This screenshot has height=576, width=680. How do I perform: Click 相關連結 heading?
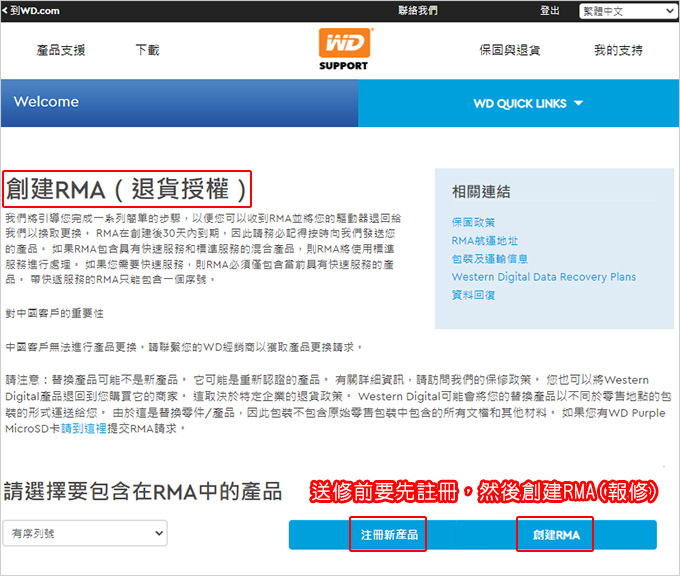(x=481, y=191)
